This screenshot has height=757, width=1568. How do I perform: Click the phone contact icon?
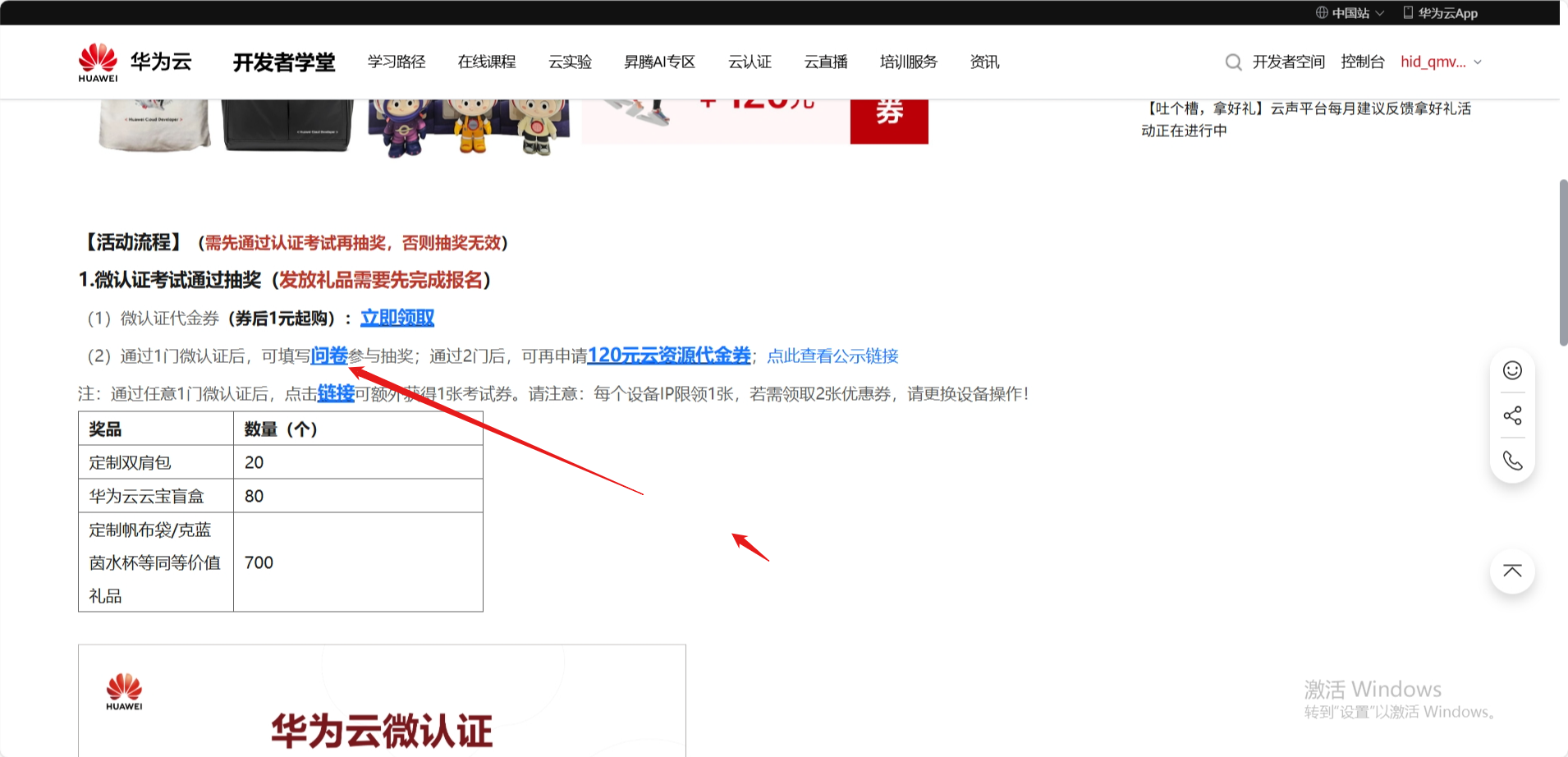click(x=1512, y=461)
